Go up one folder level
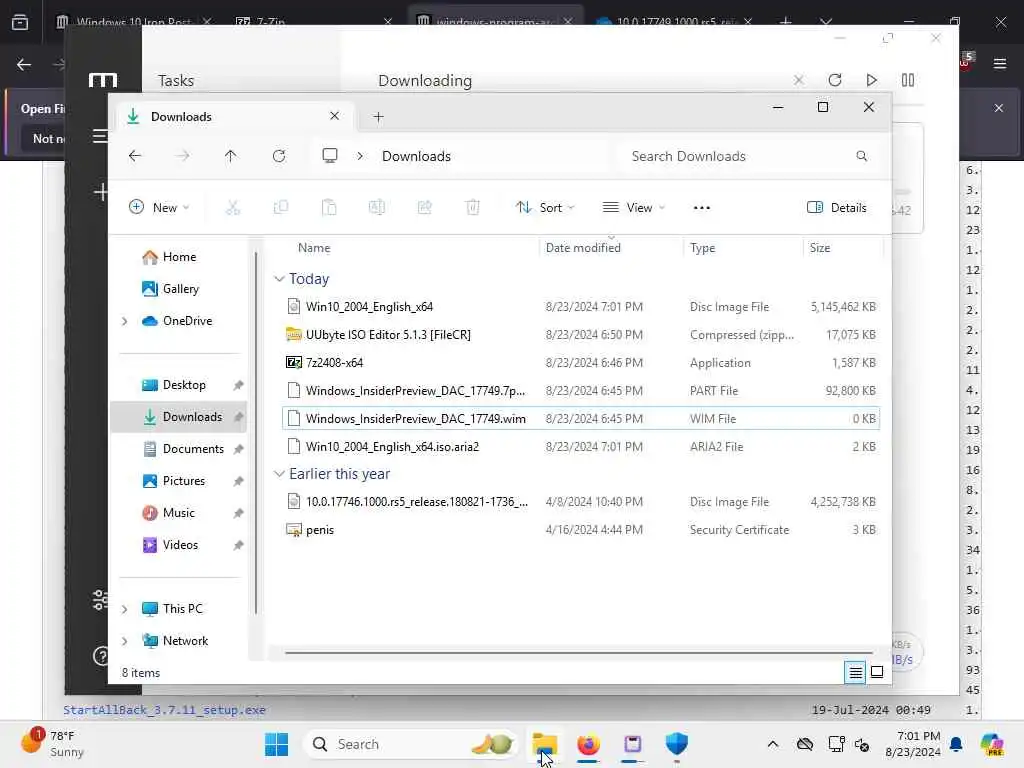The image size is (1024, 768). 231,156
